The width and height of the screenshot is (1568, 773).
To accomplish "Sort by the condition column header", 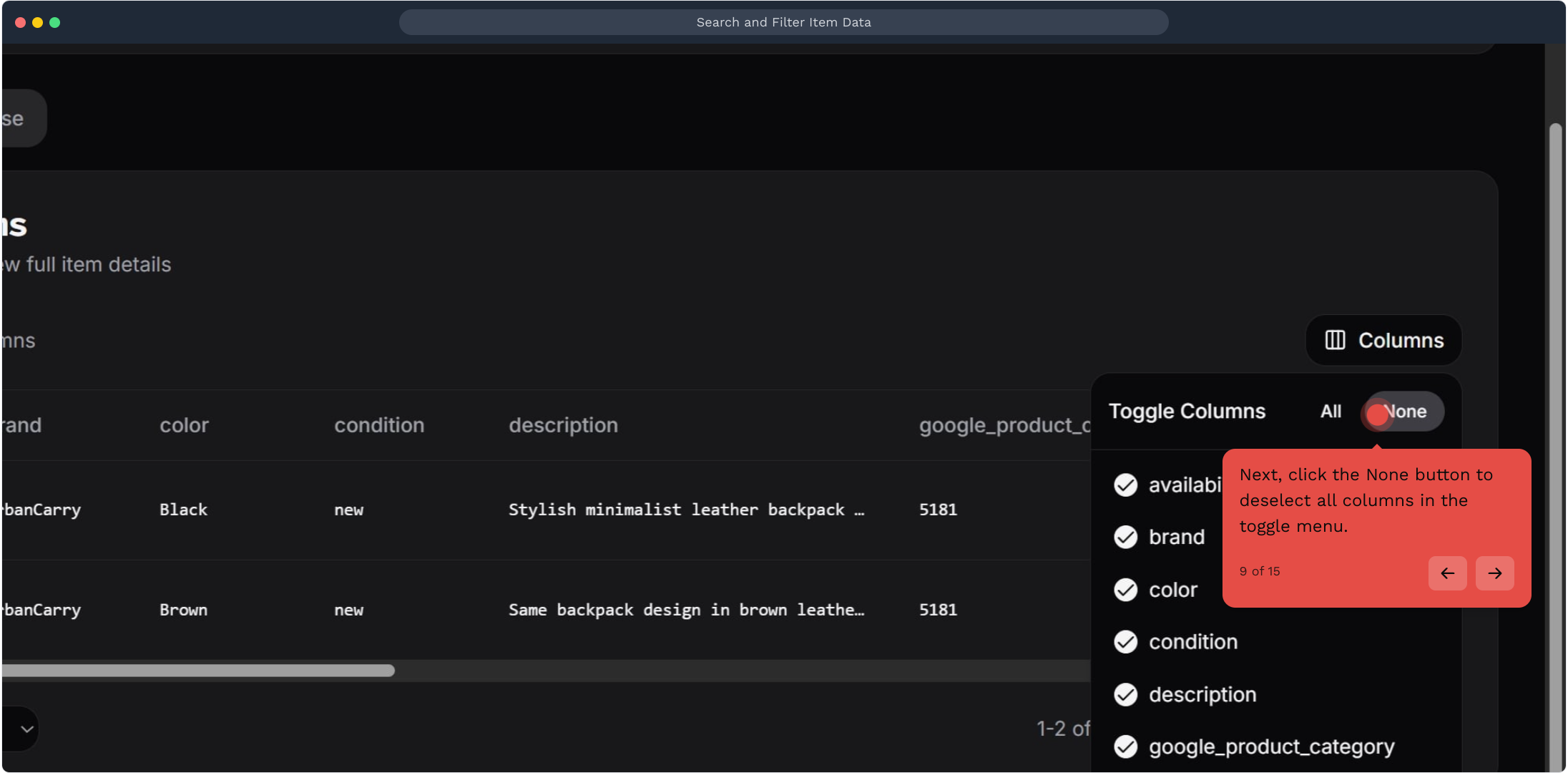I will click(379, 425).
